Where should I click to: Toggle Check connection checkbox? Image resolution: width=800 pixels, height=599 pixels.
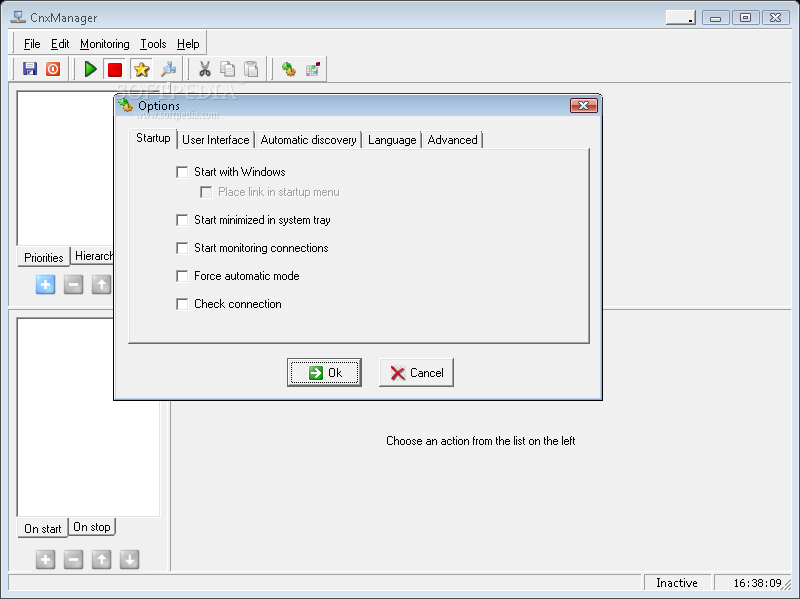click(182, 304)
